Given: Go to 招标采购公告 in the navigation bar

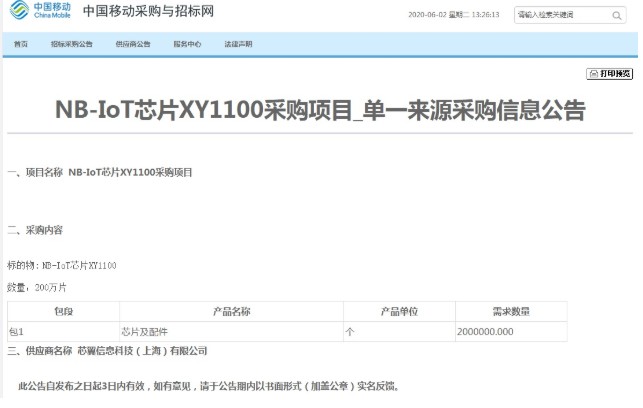Looking at the screenshot, I should point(72,45).
